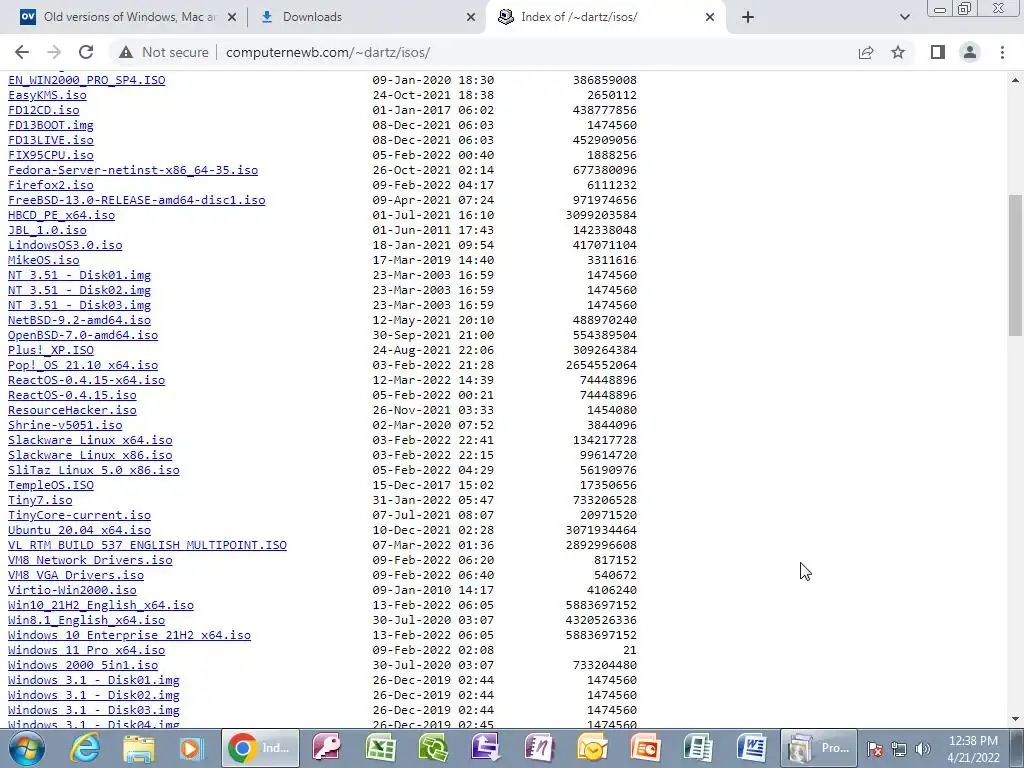This screenshot has height=768, width=1024.
Task: Open Microsoft OneNote from taskbar
Action: [538, 748]
